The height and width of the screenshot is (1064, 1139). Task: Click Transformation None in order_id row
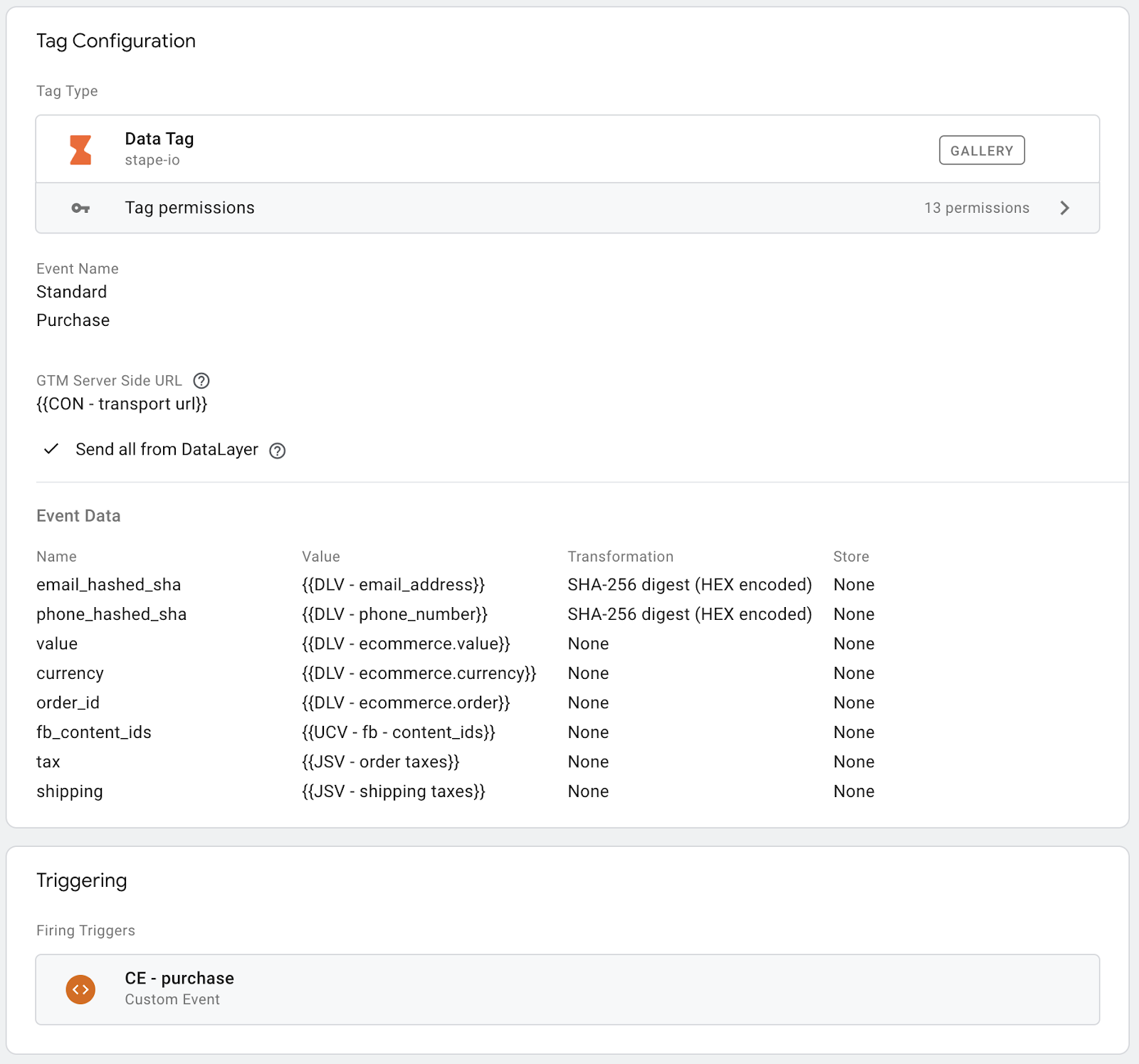pyautogui.click(x=588, y=703)
